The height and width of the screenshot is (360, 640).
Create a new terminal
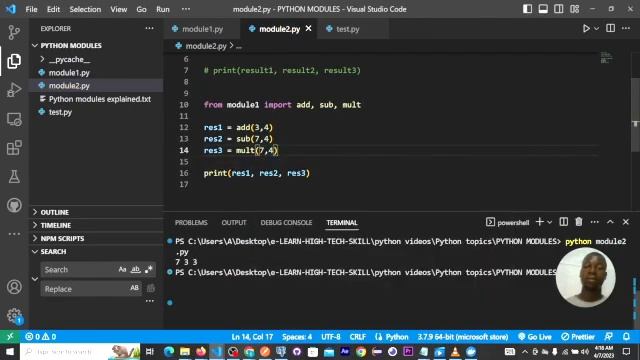tap(540, 222)
